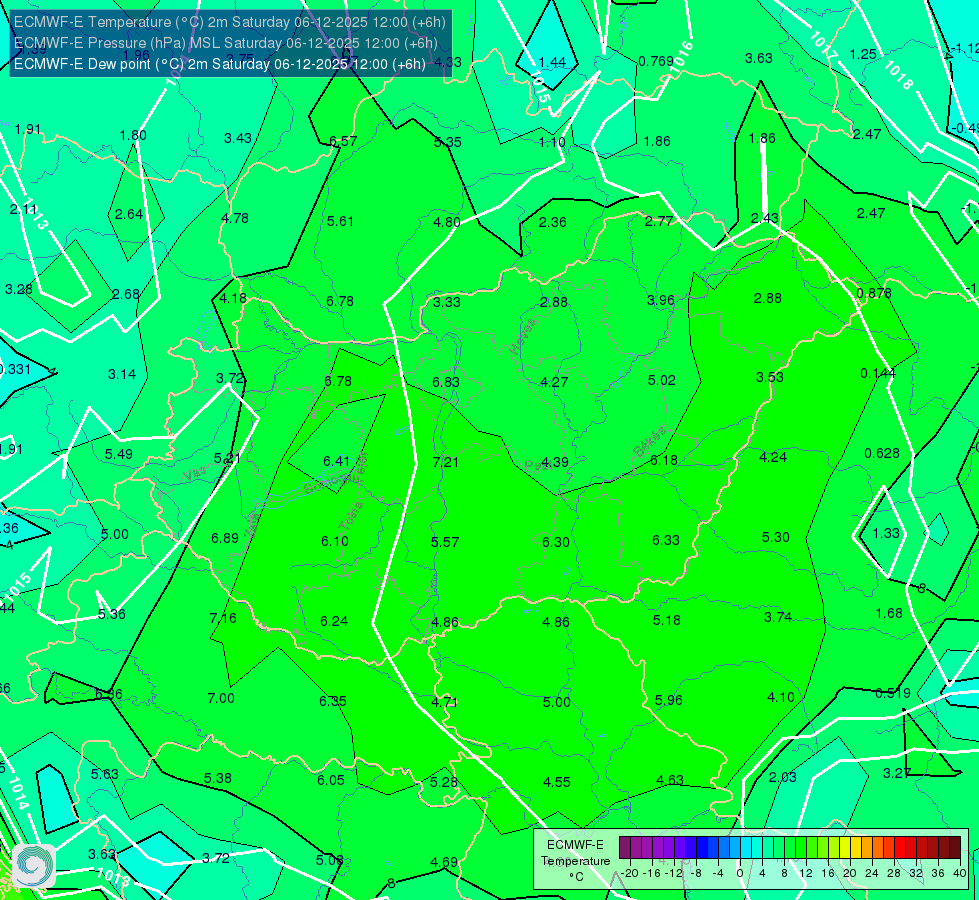Click the 6.18 temperature value
979x900 pixels.
(664, 460)
